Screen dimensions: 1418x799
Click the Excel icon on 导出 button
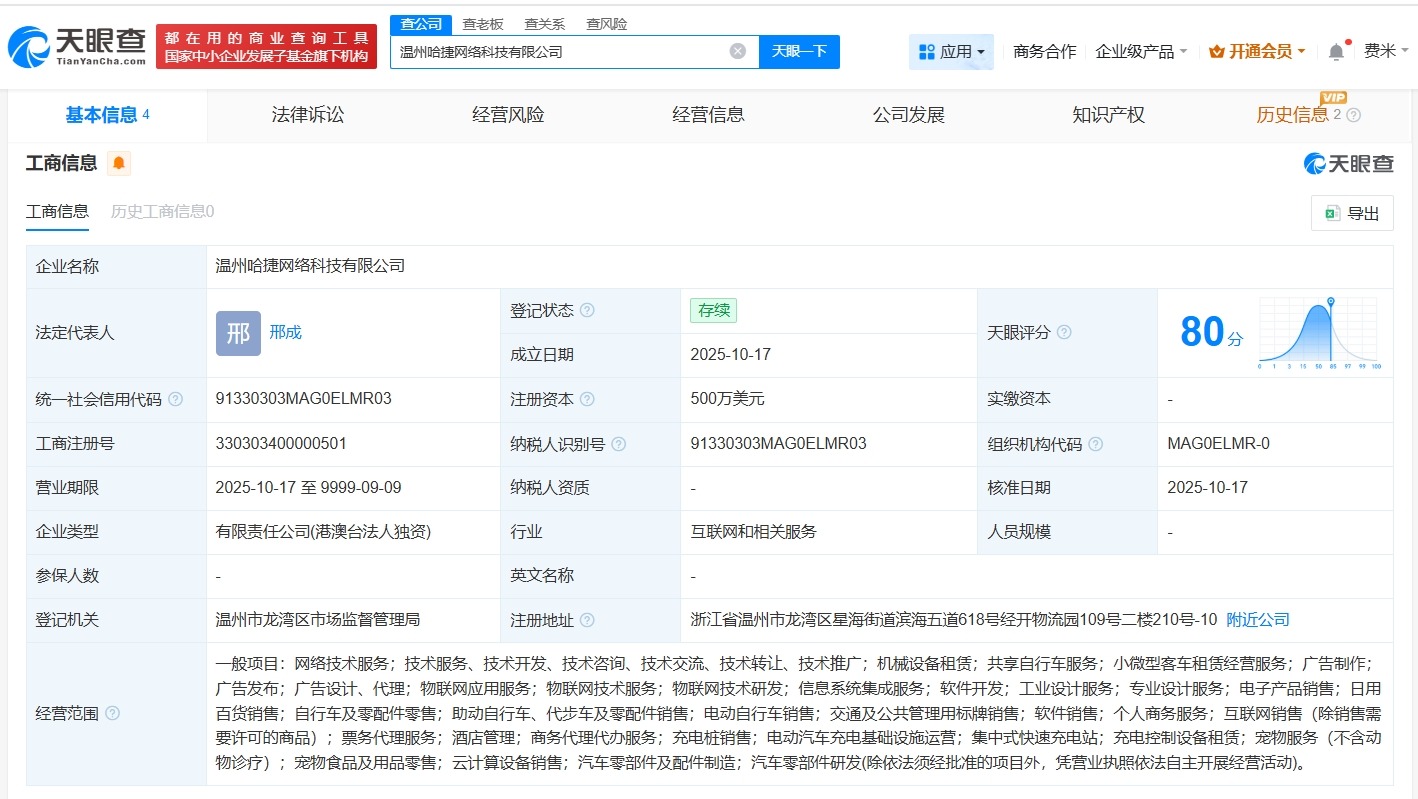tap(1331, 213)
